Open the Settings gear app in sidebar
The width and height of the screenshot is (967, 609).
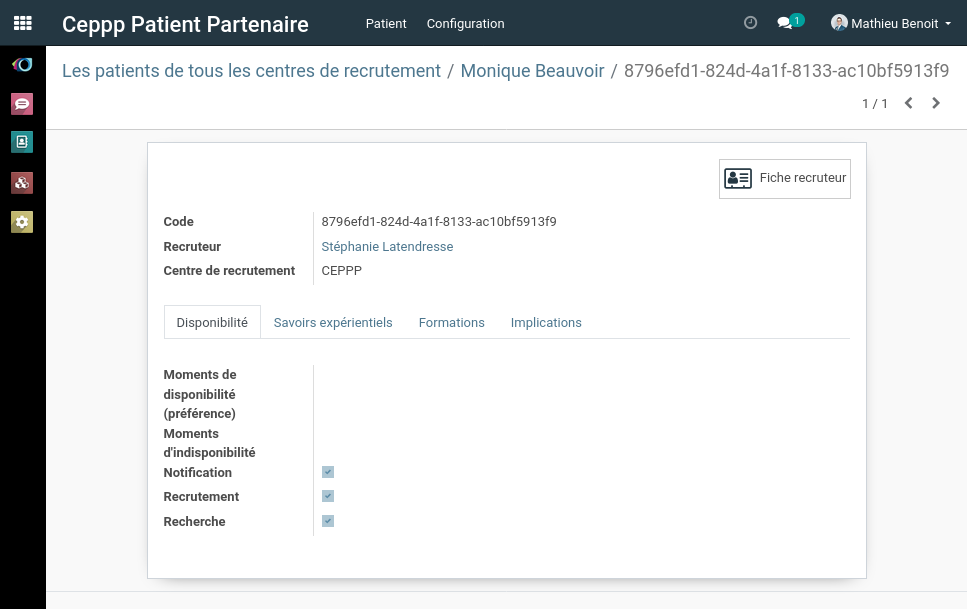pos(22,221)
